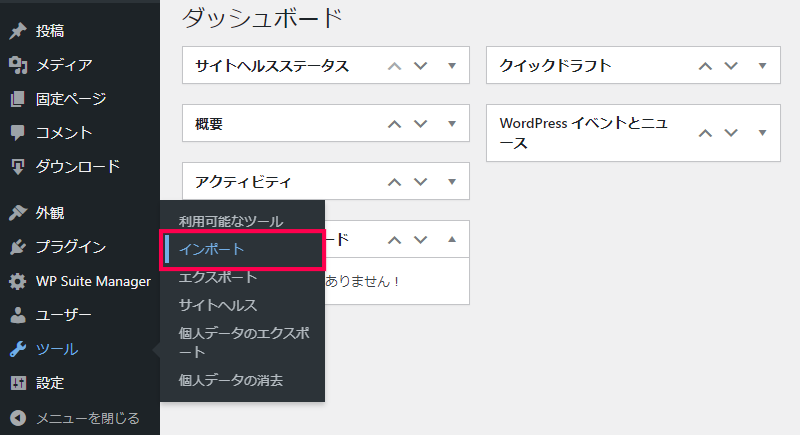
Task: Select ダウンロード in the sidebar
Action: point(80,167)
